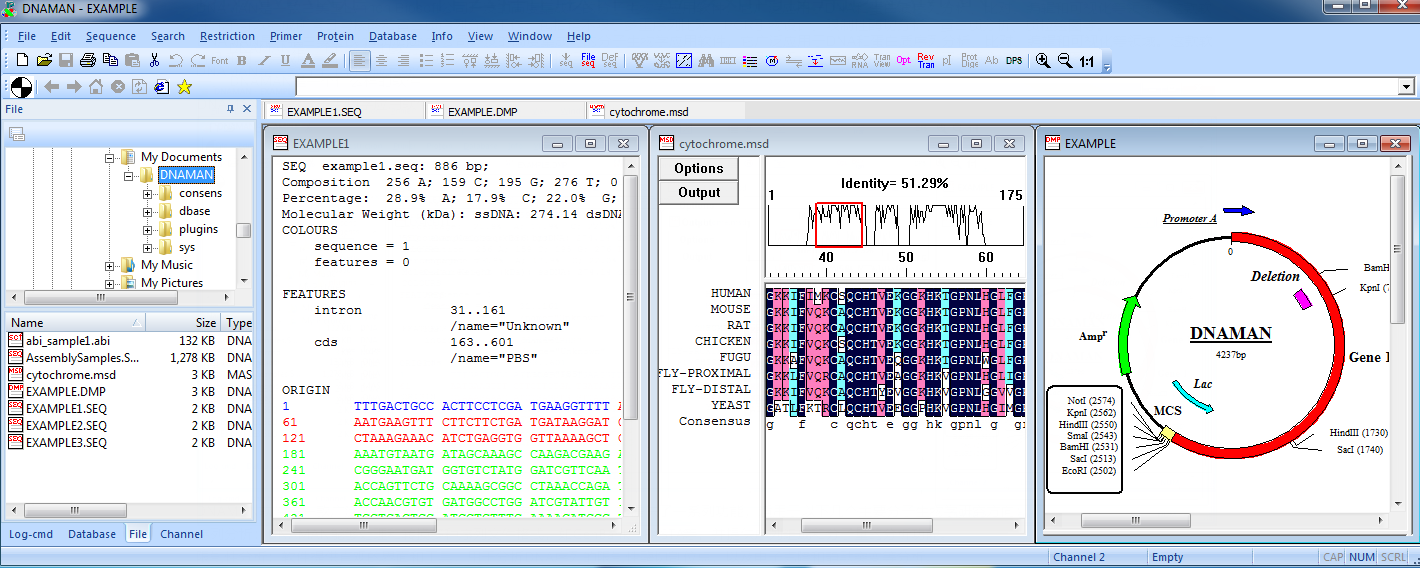Image resolution: width=1420 pixels, height=568 pixels.
Task: Click the Tran View toolbar icon
Action: pos(882,60)
